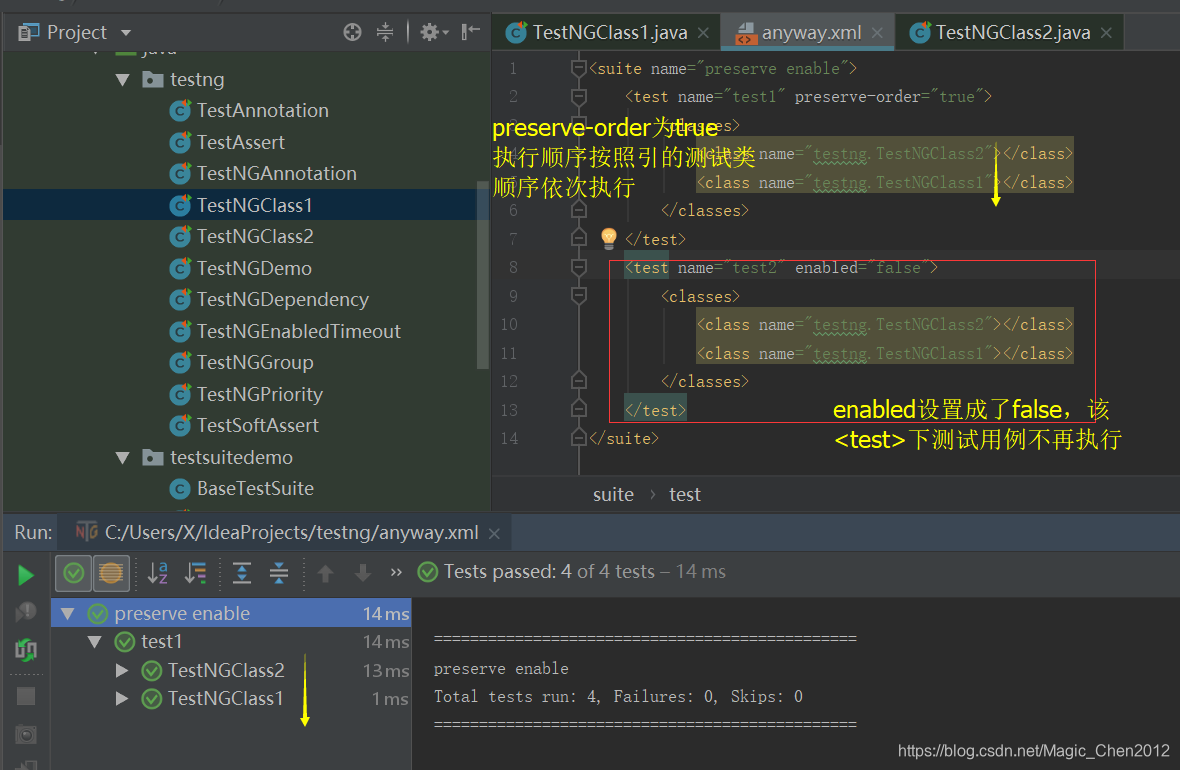Viewport: 1180px width, 770px height.
Task: Toggle the show ignored tests filter
Action: (111, 574)
